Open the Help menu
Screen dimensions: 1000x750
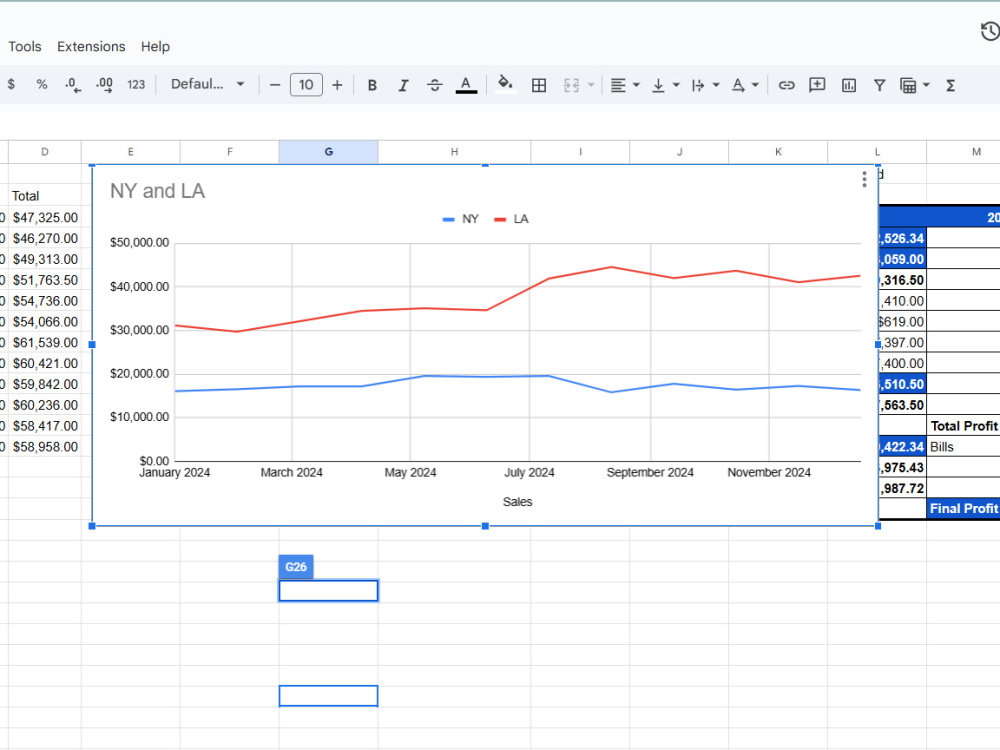coord(155,47)
